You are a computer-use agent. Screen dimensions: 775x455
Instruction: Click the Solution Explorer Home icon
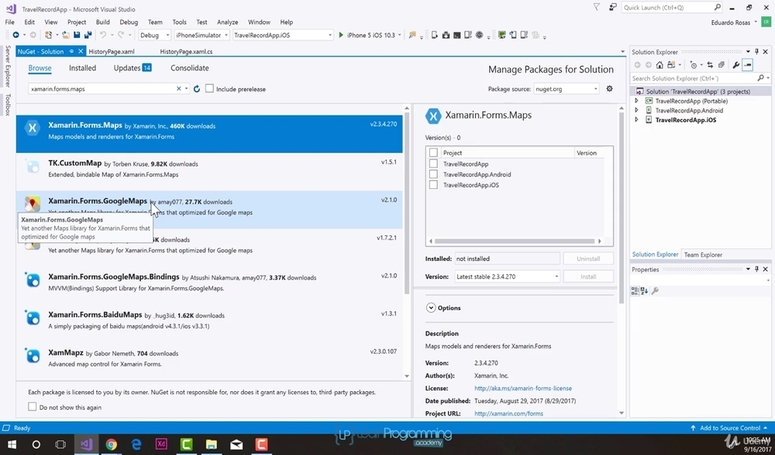pos(659,65)
